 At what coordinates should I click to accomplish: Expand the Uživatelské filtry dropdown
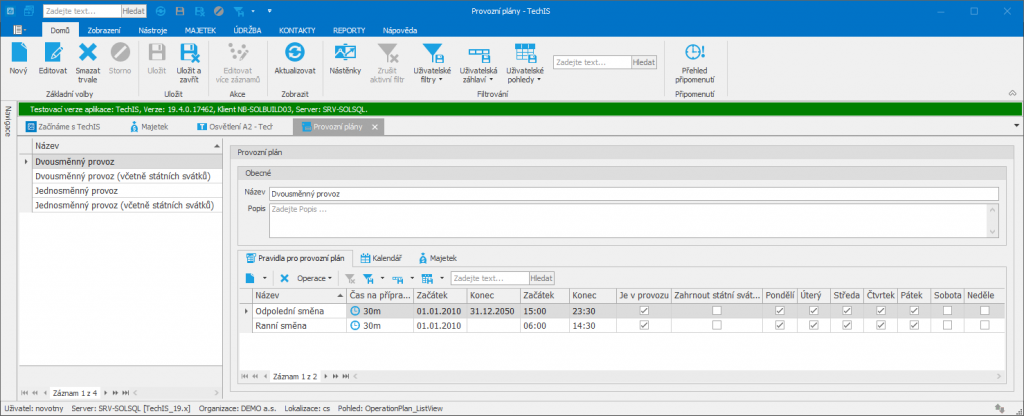coord(434,80)
